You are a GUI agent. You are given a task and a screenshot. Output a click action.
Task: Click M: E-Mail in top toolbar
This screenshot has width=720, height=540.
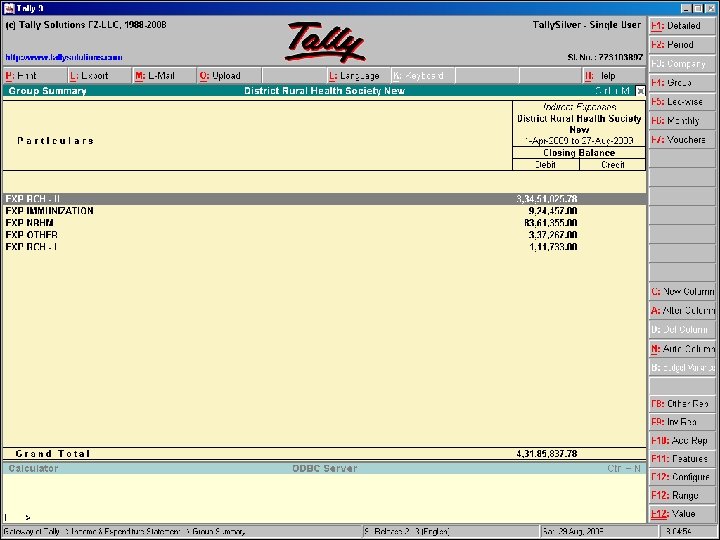pos(164,76)
